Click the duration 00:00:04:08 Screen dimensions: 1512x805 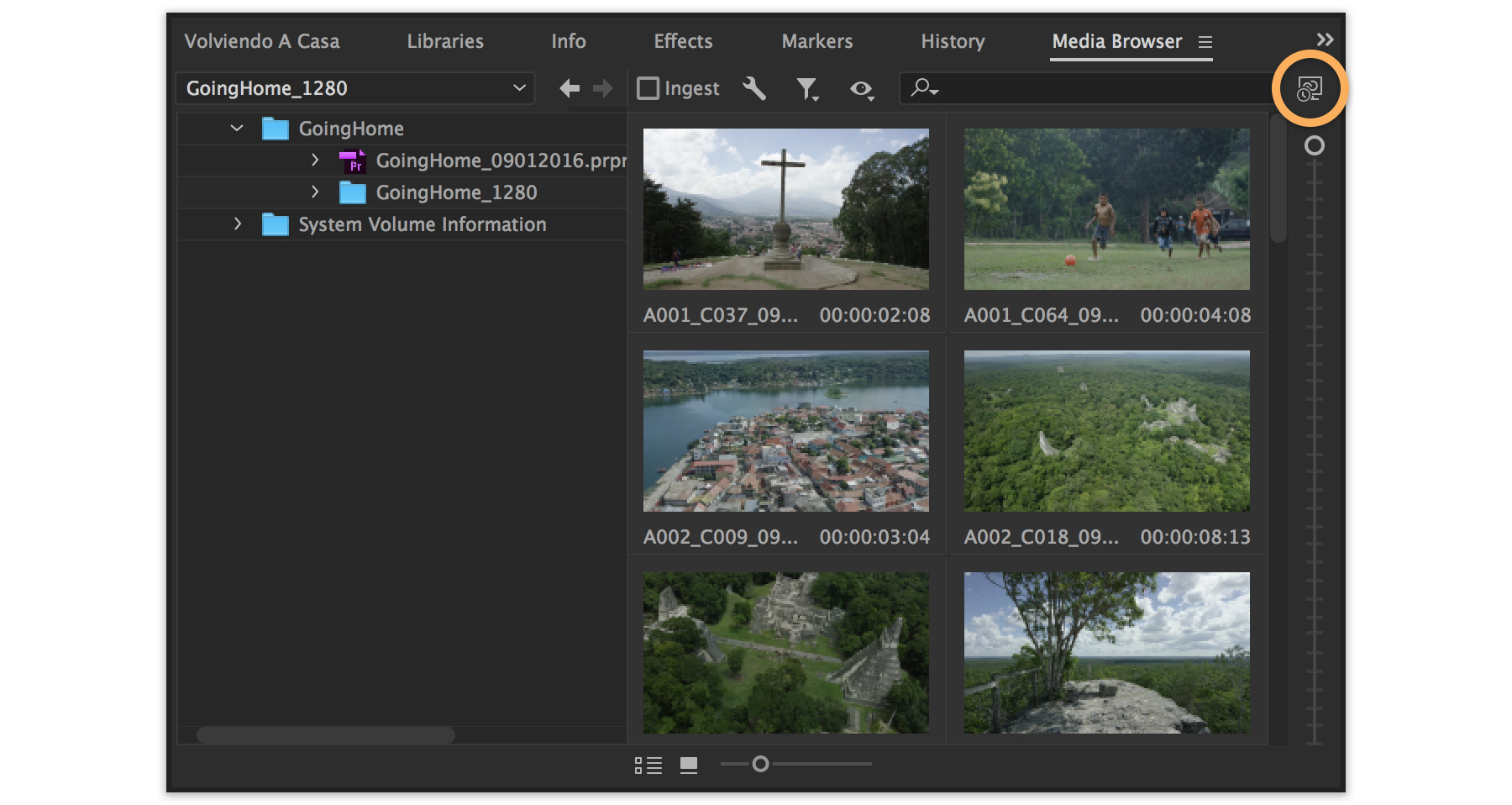coord(1196,315)
